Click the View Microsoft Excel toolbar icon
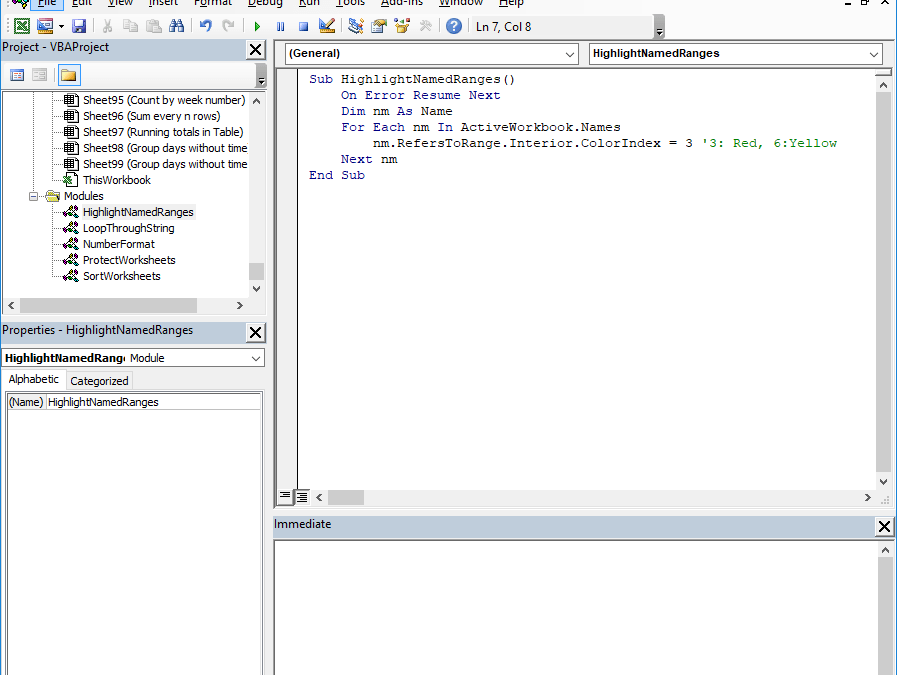This screenshot has width=897, height=675. point(22,26)
